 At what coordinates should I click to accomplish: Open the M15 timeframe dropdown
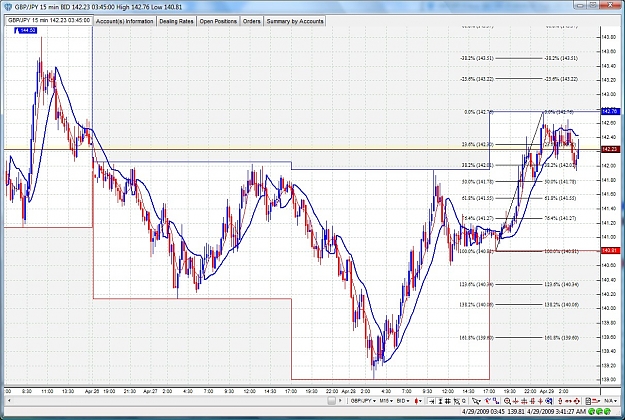[x=386, y=401]
